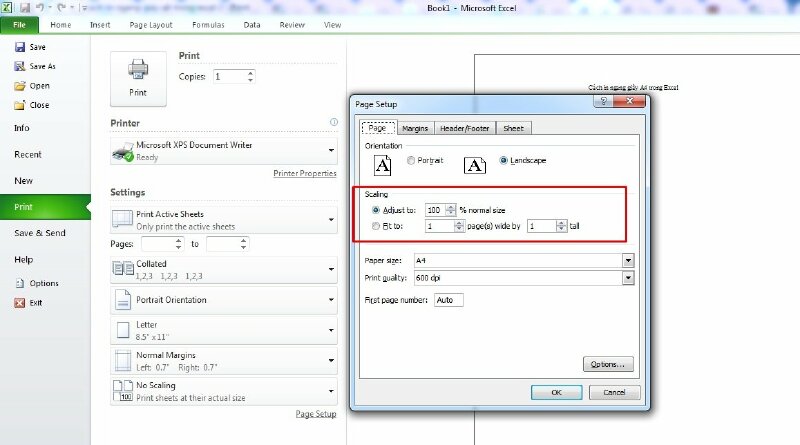Click the Options... button in dialog
This screenshot has width=800, height=445.
(608, 364)
